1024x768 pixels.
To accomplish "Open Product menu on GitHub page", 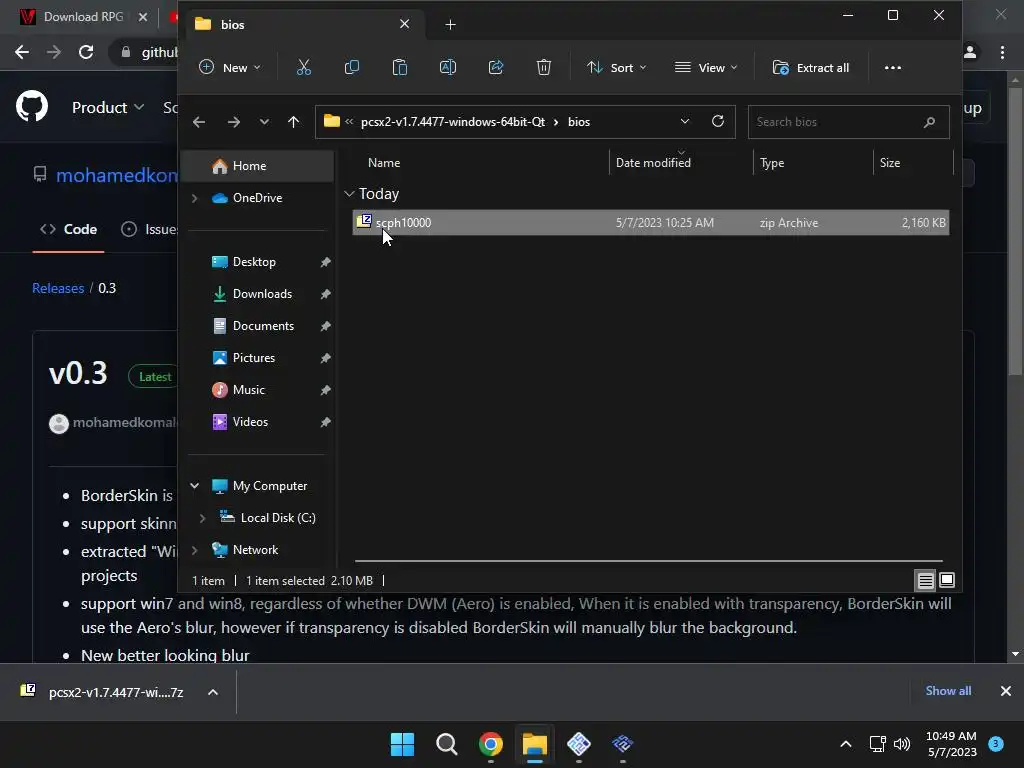I will [x=108, y=107].
